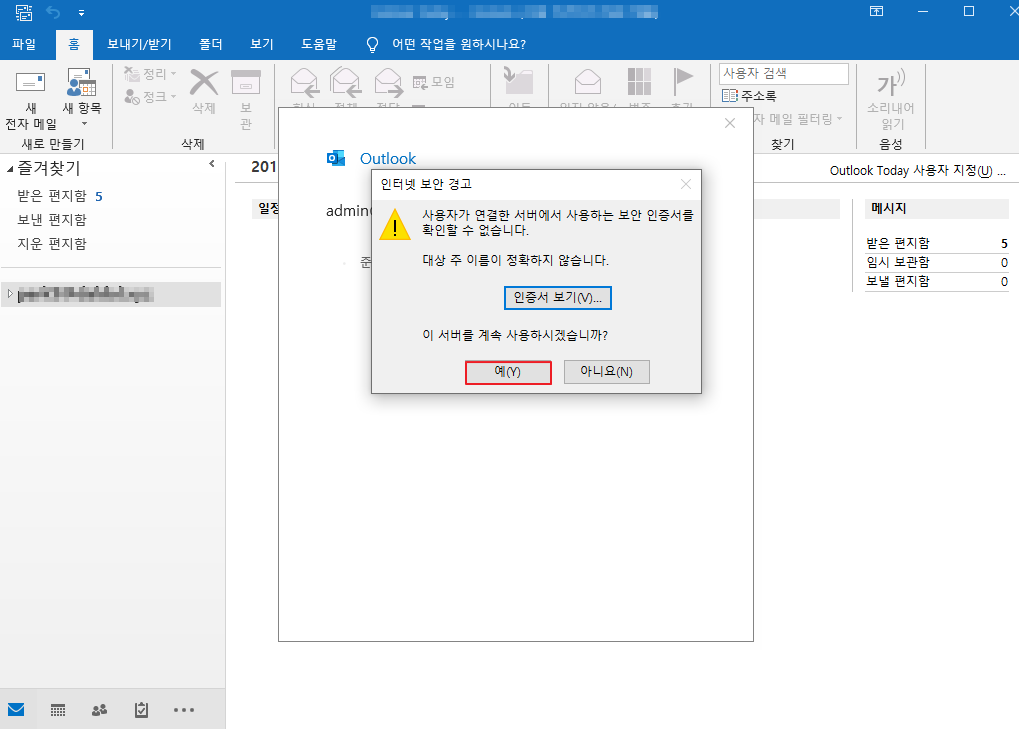Screen dimensions: 1019x729
Task: Open Ribbon Display Options in the title bar
Action: pos(877,11)
